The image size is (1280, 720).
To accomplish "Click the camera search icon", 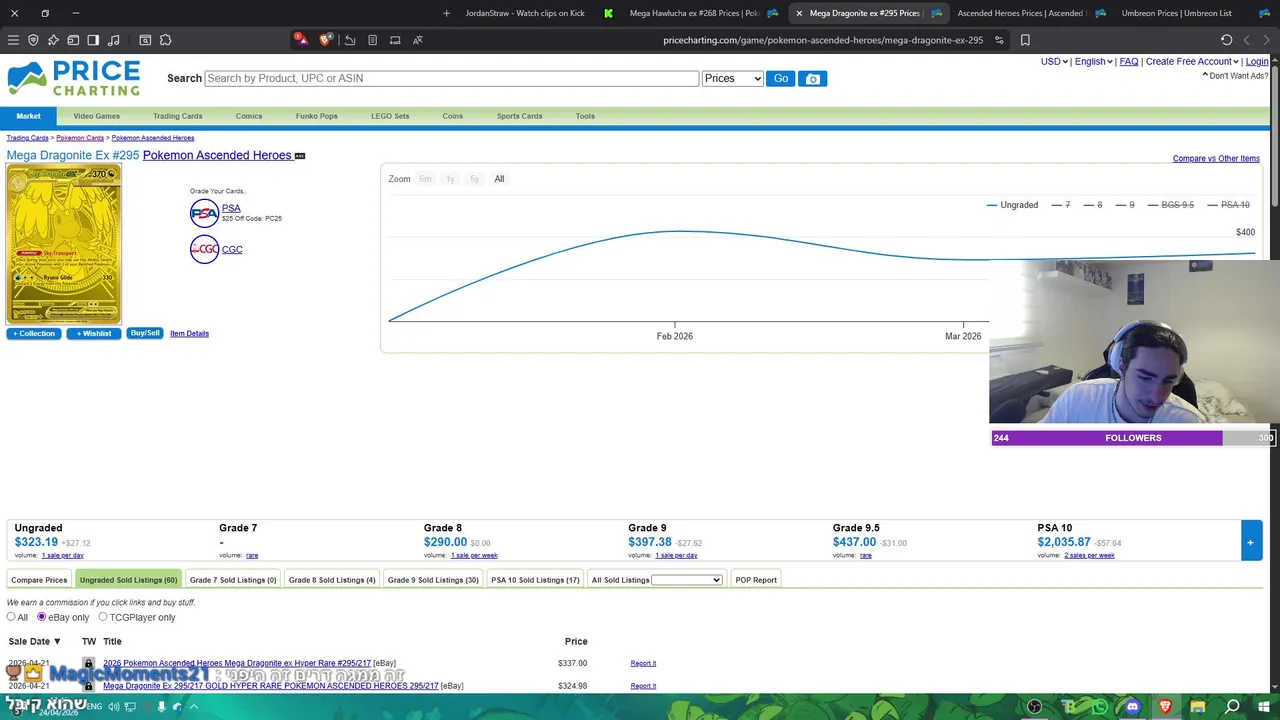I will [813, 78].
